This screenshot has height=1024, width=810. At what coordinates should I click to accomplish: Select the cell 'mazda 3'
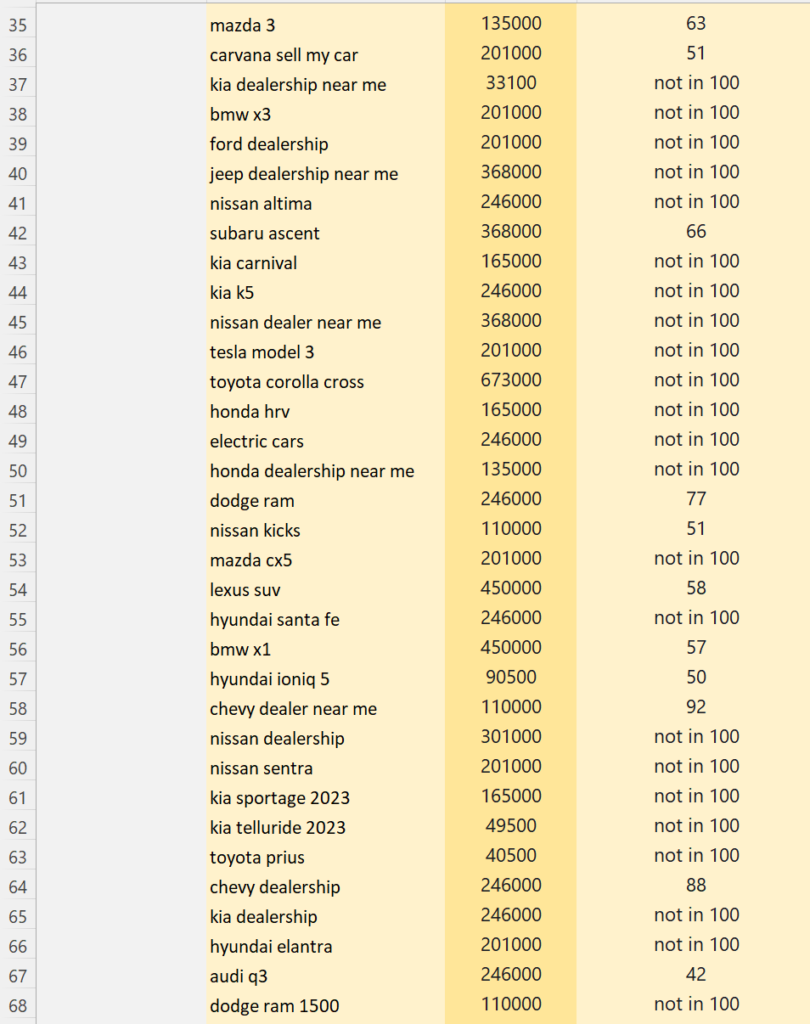pos(325,25)
